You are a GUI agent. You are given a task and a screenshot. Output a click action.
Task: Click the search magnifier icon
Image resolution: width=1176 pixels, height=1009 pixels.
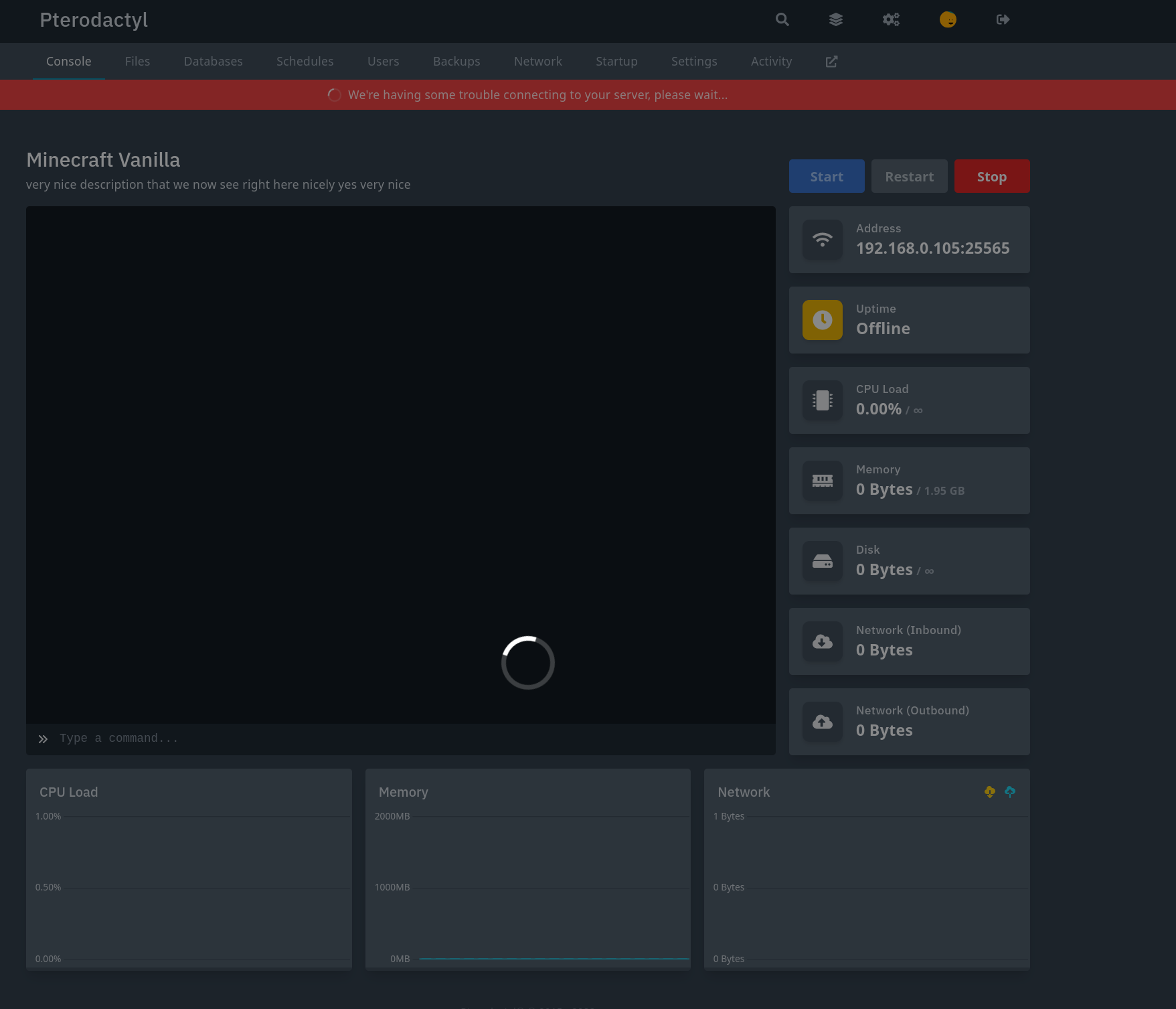click(782, 20)
